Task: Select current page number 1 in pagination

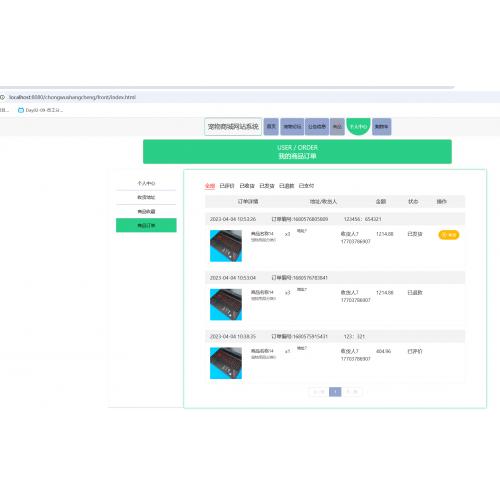Action: 335,392
